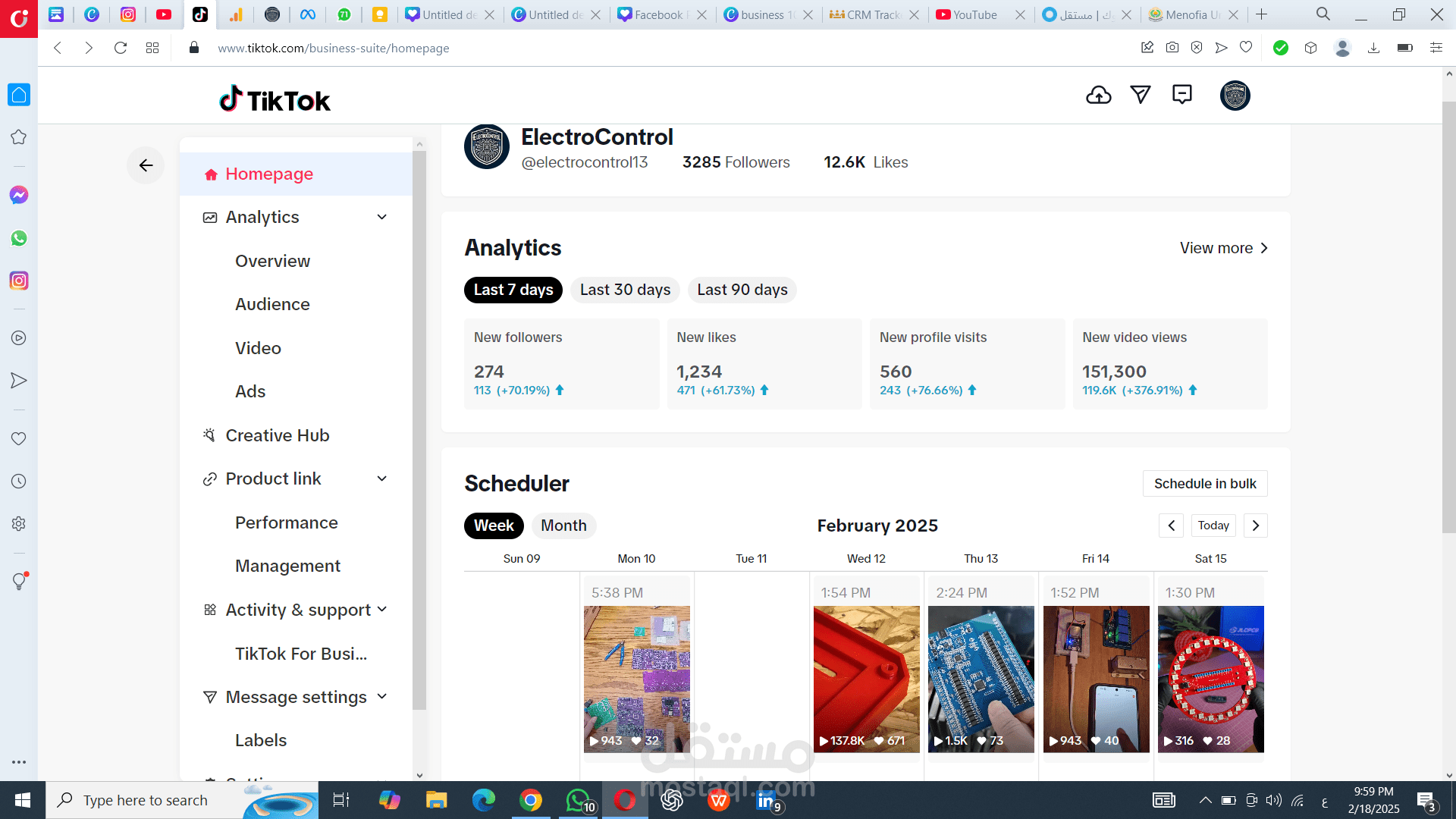
Task: Open WhatsApp in browser sidebar
Action: coord(19,238)
